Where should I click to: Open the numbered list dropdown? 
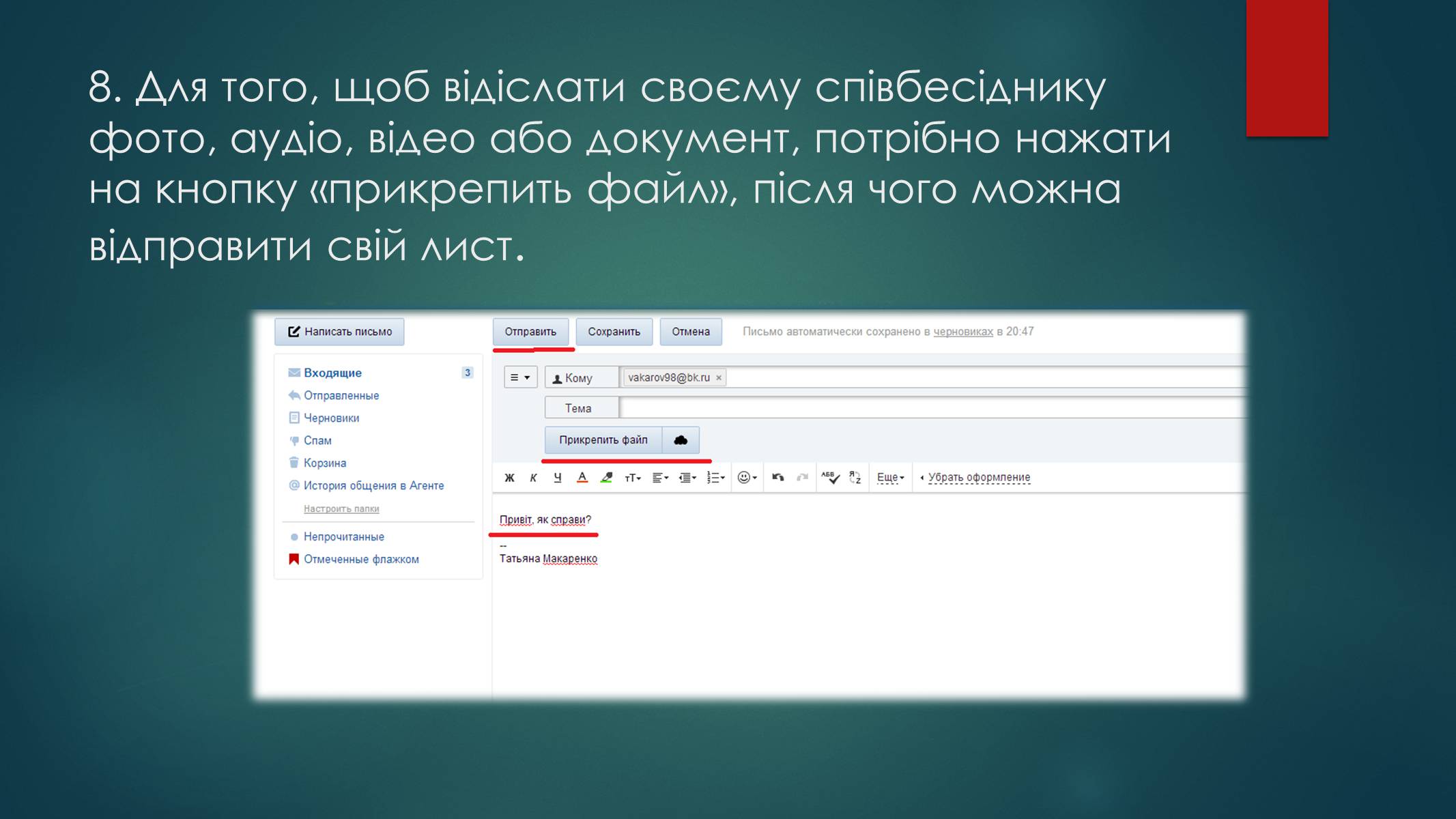715,478
